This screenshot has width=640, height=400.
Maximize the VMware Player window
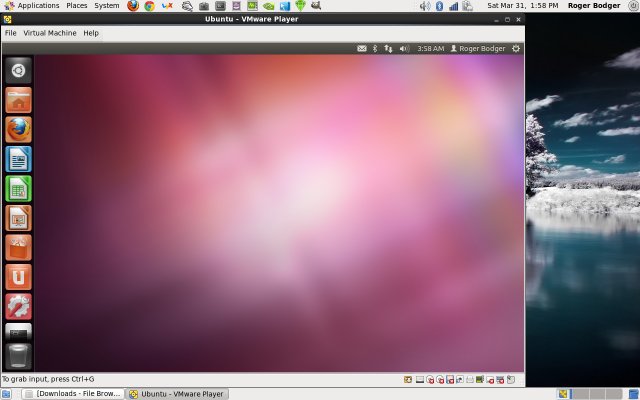507,19
